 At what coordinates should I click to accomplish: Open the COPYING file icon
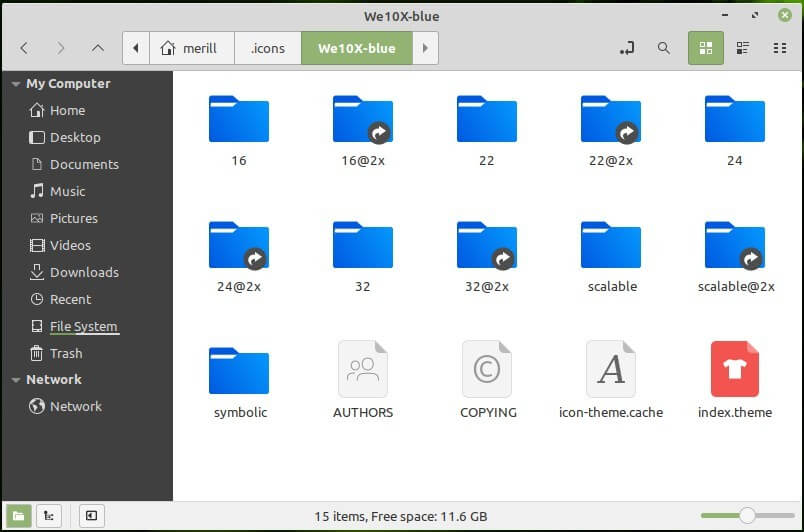coord(487,369)
